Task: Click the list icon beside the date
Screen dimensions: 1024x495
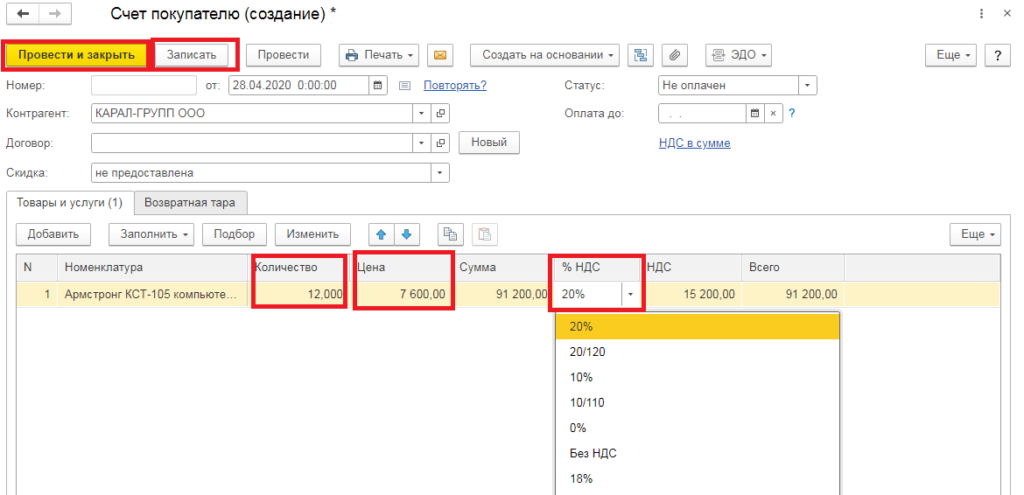Action: click(404, 86)
